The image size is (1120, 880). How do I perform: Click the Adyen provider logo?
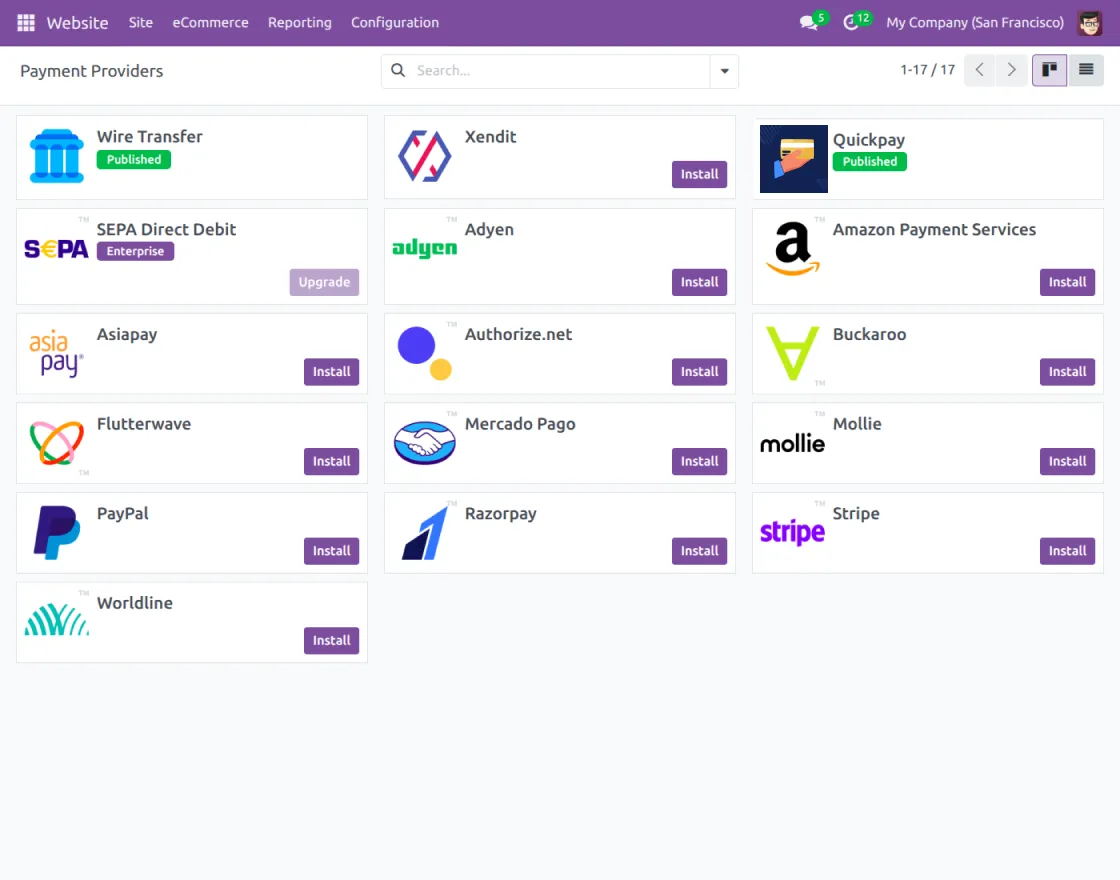pyautogui.click(x=424, y=250)
